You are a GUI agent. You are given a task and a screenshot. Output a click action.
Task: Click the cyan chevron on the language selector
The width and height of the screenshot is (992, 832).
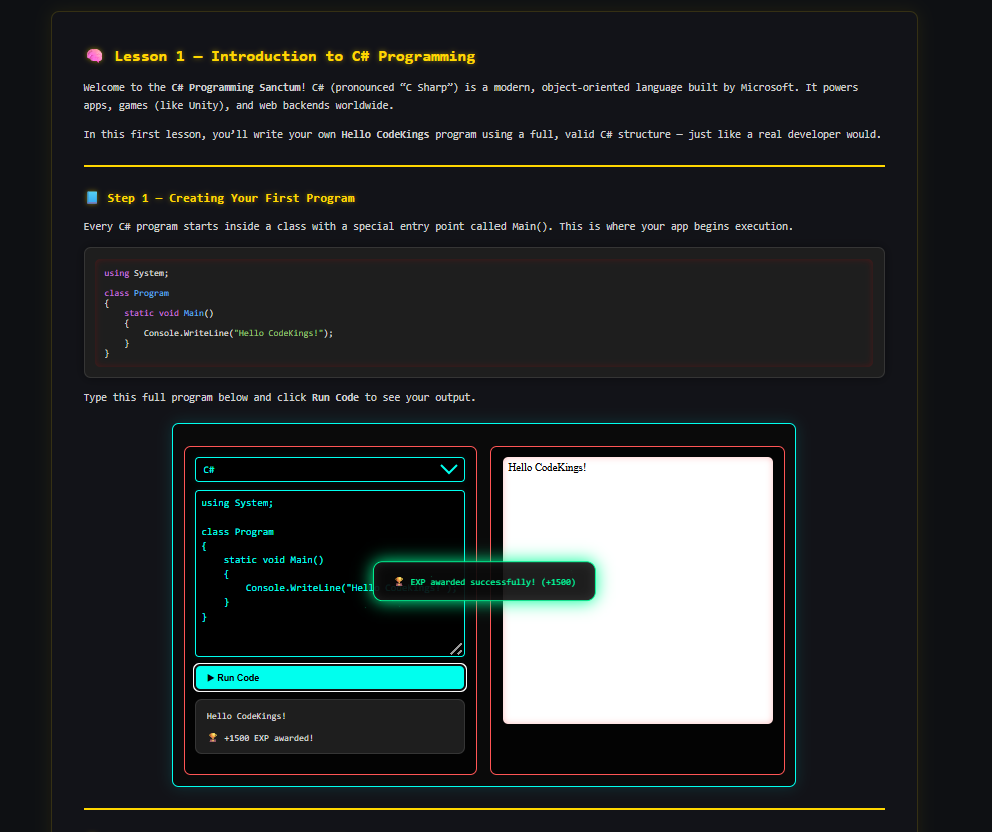pos(450,469)
